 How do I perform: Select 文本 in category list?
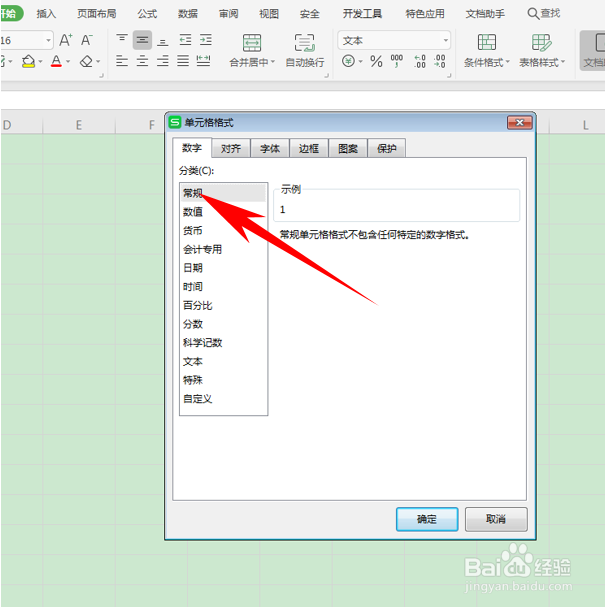223,362
